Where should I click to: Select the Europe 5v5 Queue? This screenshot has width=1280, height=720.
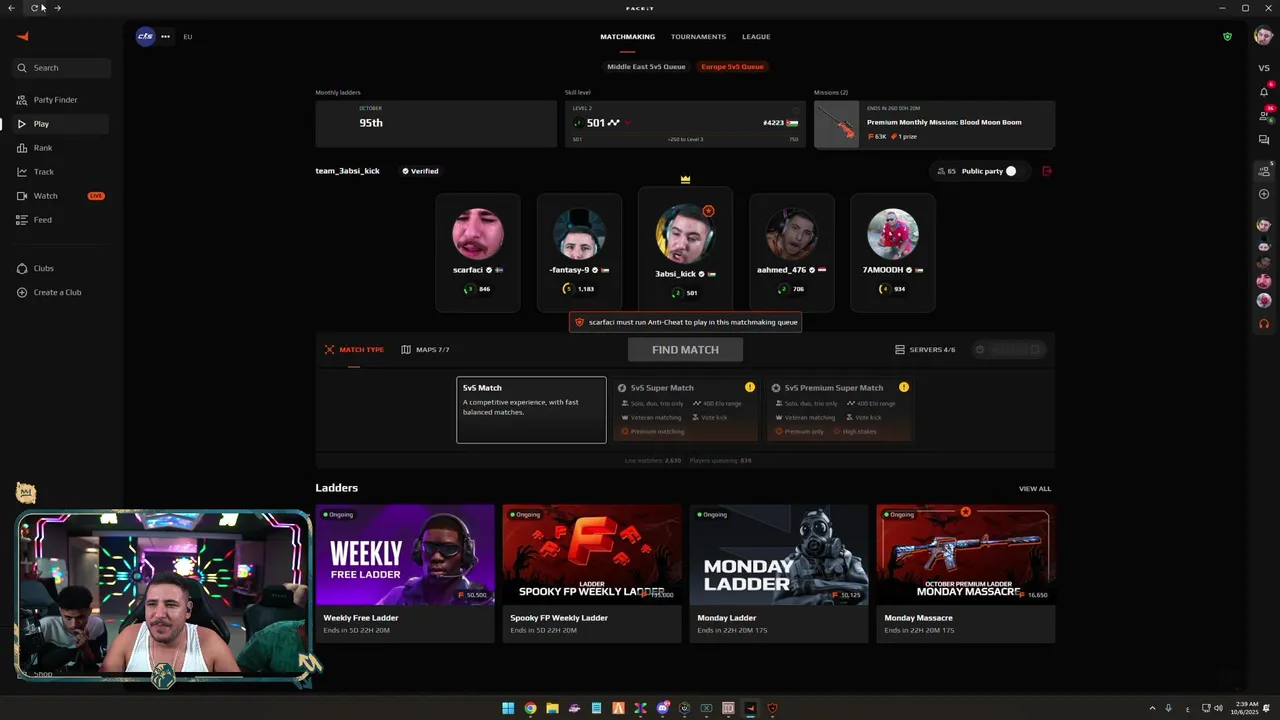tap(732, 67)
